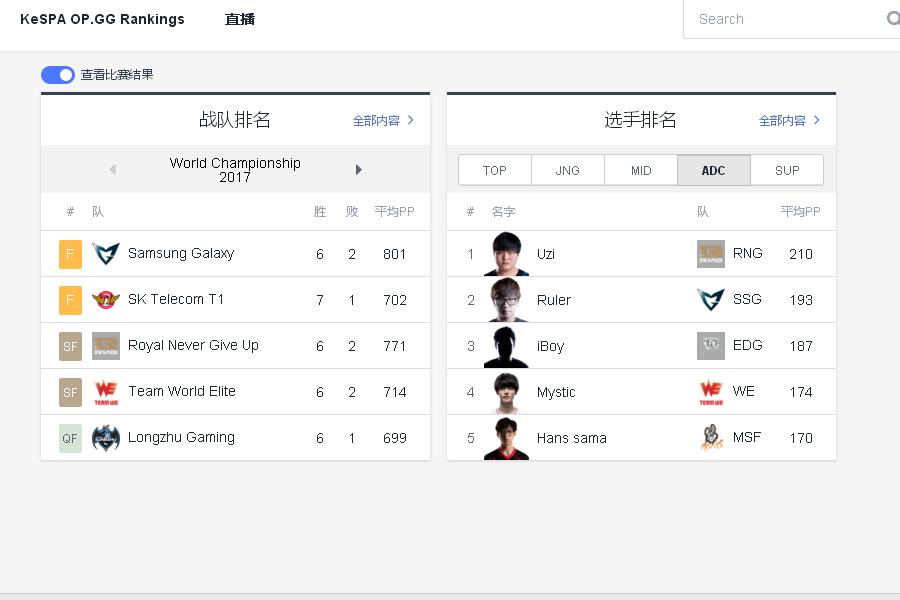Viewport: 900px width, 600px height.
Task: Open 全部内容 for team rankings
Action: [383, 121]
